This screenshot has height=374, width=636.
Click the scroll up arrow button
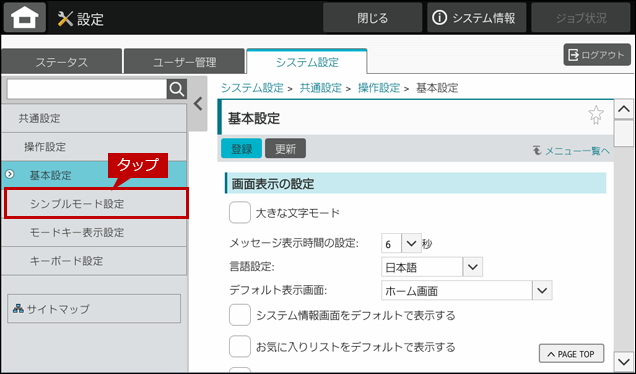click(x=624, y=109)
